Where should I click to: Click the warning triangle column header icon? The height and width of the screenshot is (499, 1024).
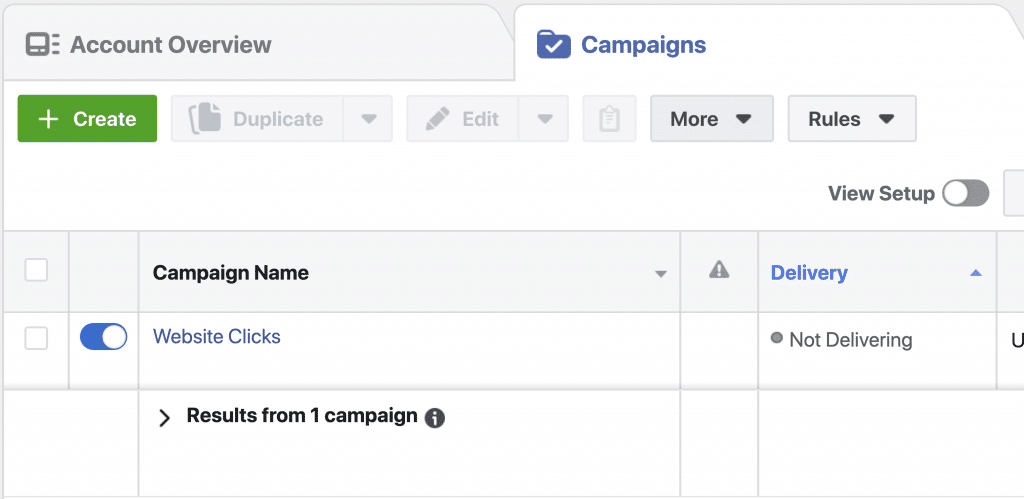tap(719, 270)
